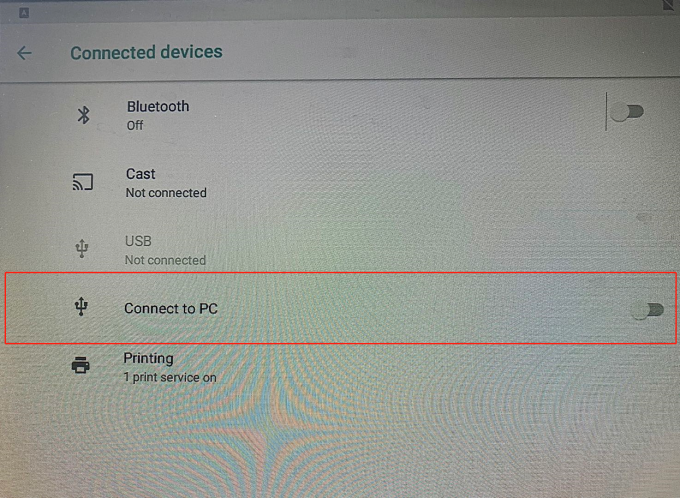This screenshot has height=498, width=680.
Task: Click the signal icon in status bar top-right
Action: point(668,6)
